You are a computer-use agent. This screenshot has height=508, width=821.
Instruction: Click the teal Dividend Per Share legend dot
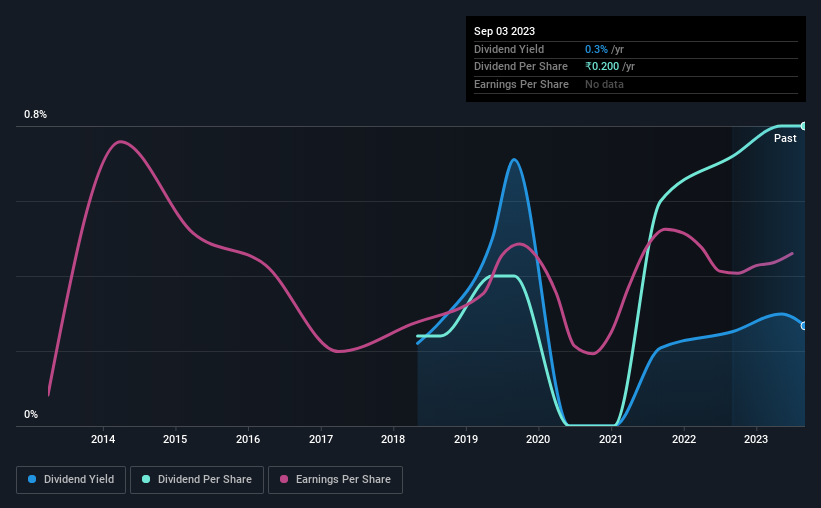146,479
